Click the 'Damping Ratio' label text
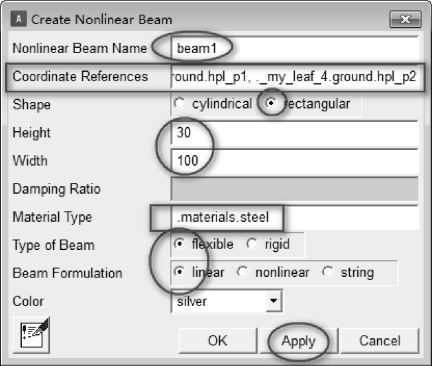The image size is (432, 366). (x=56, y=189)
